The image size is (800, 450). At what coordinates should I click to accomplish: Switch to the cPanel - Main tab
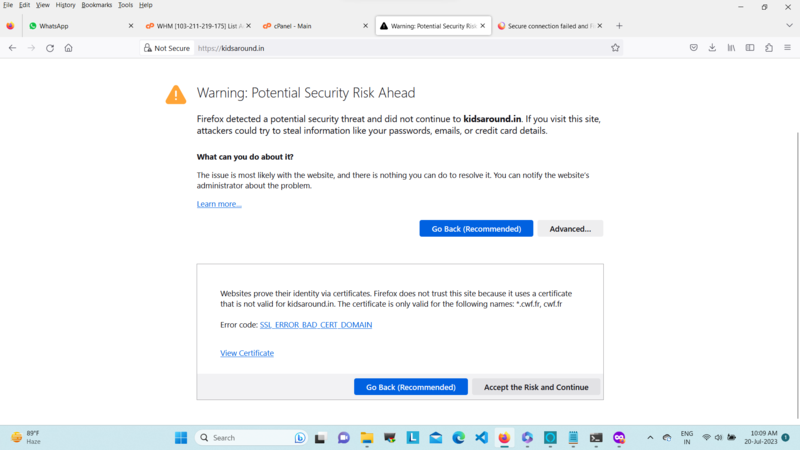[305, 25]
